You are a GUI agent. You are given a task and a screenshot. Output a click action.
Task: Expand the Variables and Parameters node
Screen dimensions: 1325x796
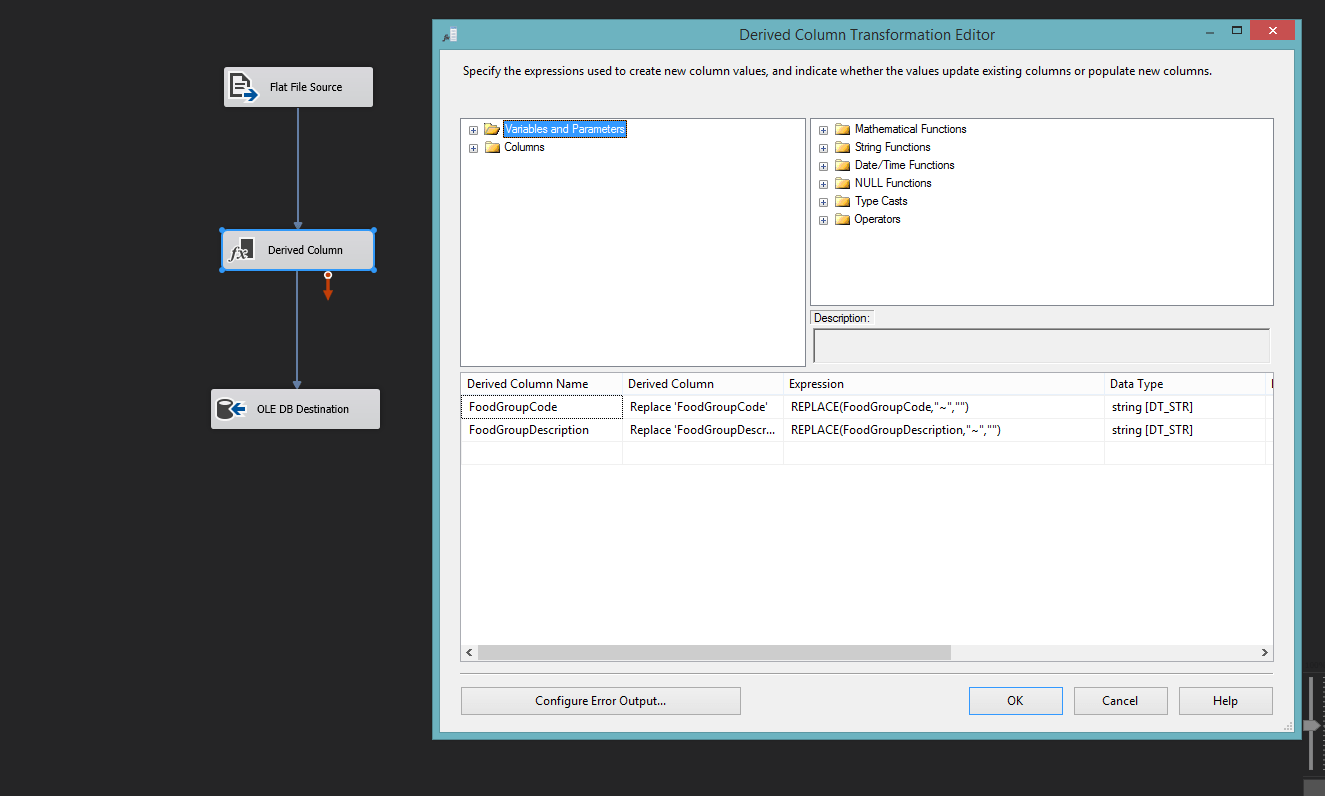pos(473,129)
